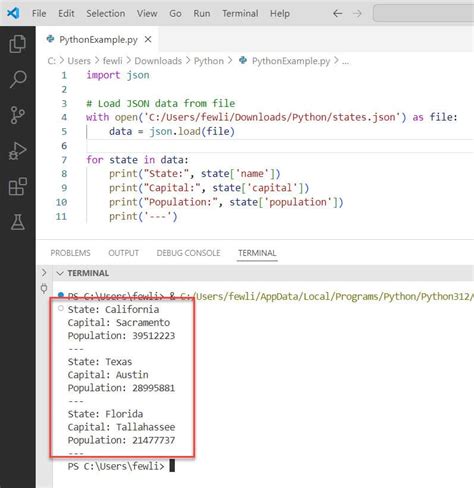474x488 pixels.
Task: Open the File menu
Action: point(39,13)
